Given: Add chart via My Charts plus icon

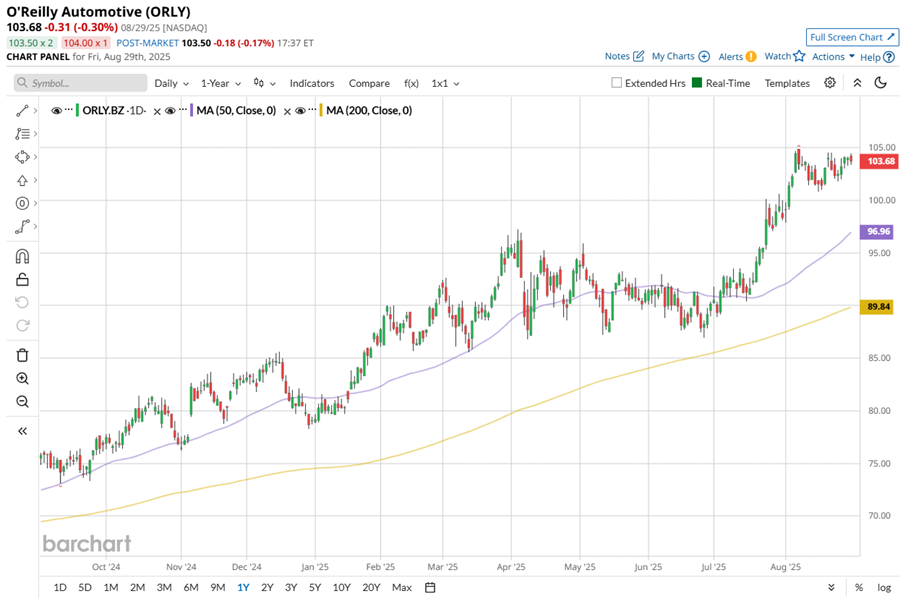Looking at the screenshot, I should (704, 56).
